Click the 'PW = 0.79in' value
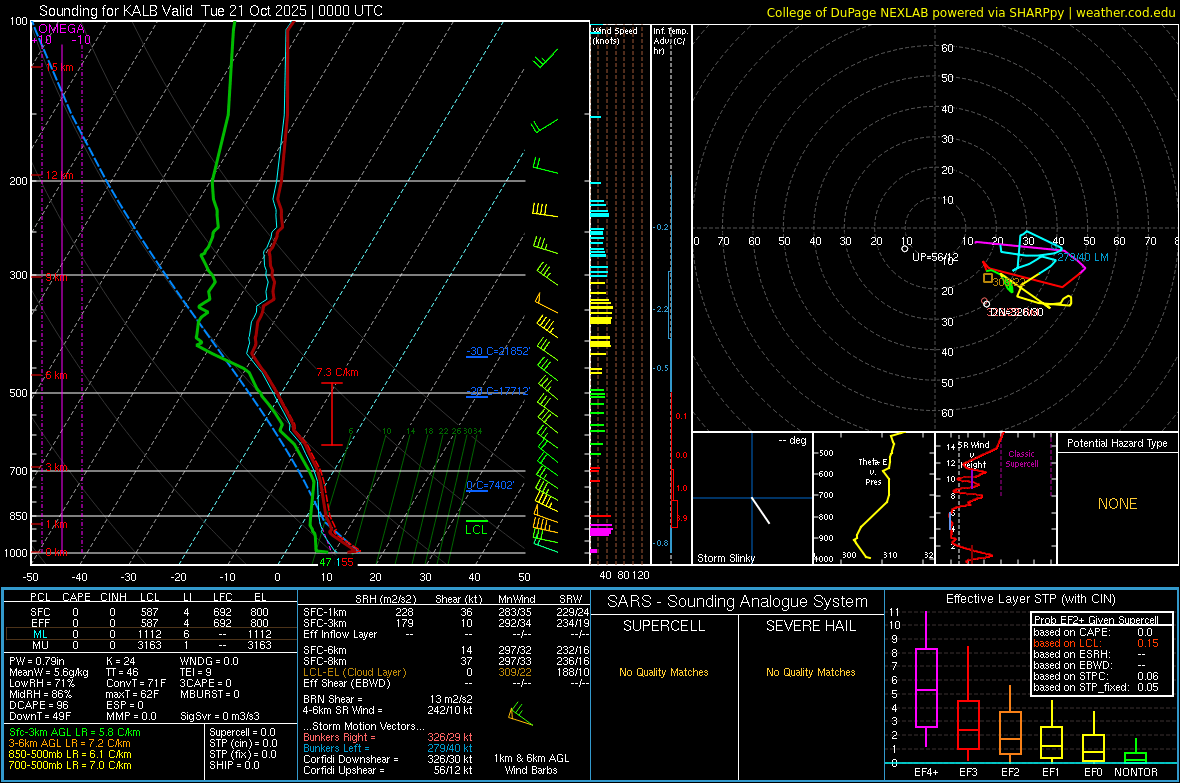The width and height of the screenshot is (1180, 783). (41, 661)
